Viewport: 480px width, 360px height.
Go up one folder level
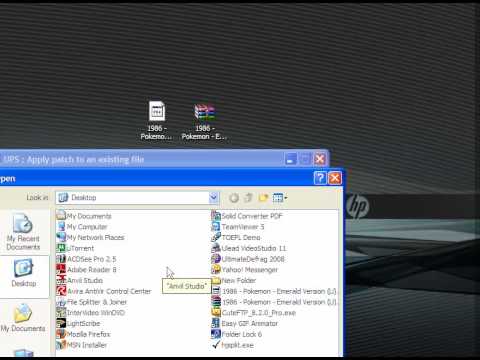click(248, 198)
